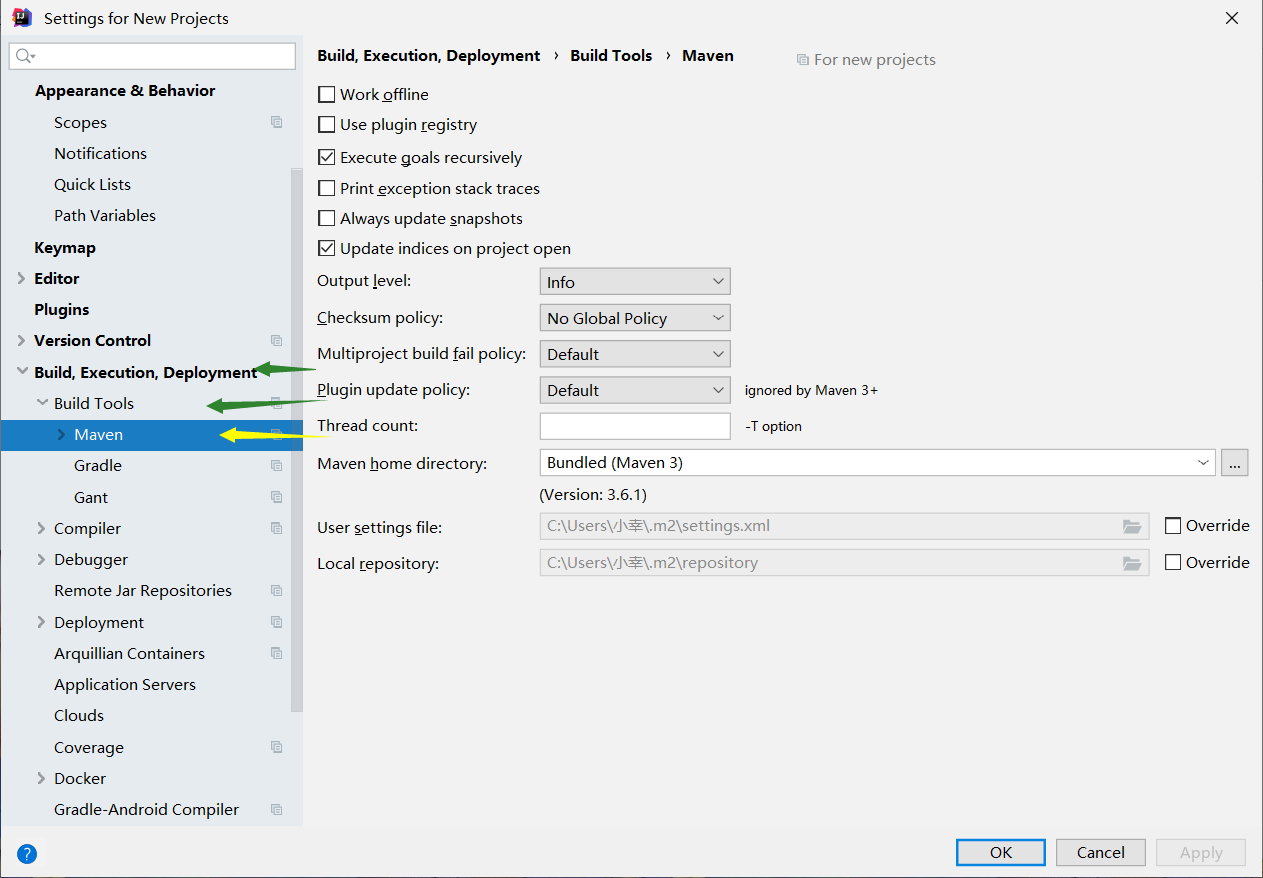Click the Cancel button

click(1101, 852)
